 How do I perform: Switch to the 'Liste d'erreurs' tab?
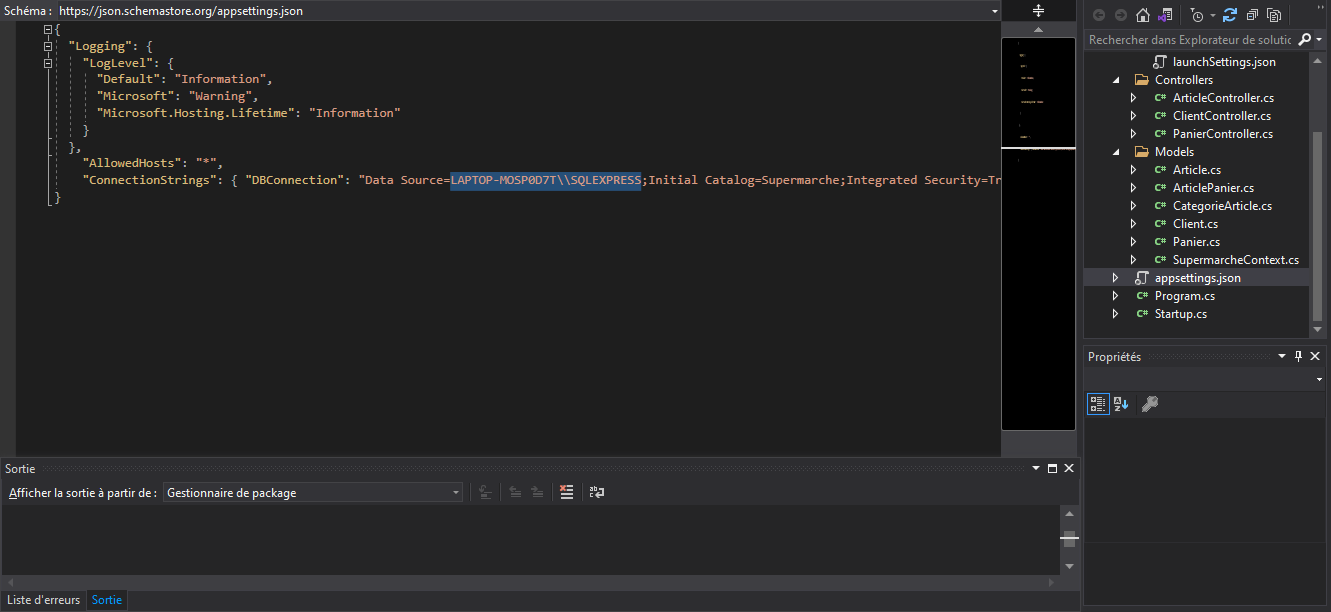tap(43, 600)
